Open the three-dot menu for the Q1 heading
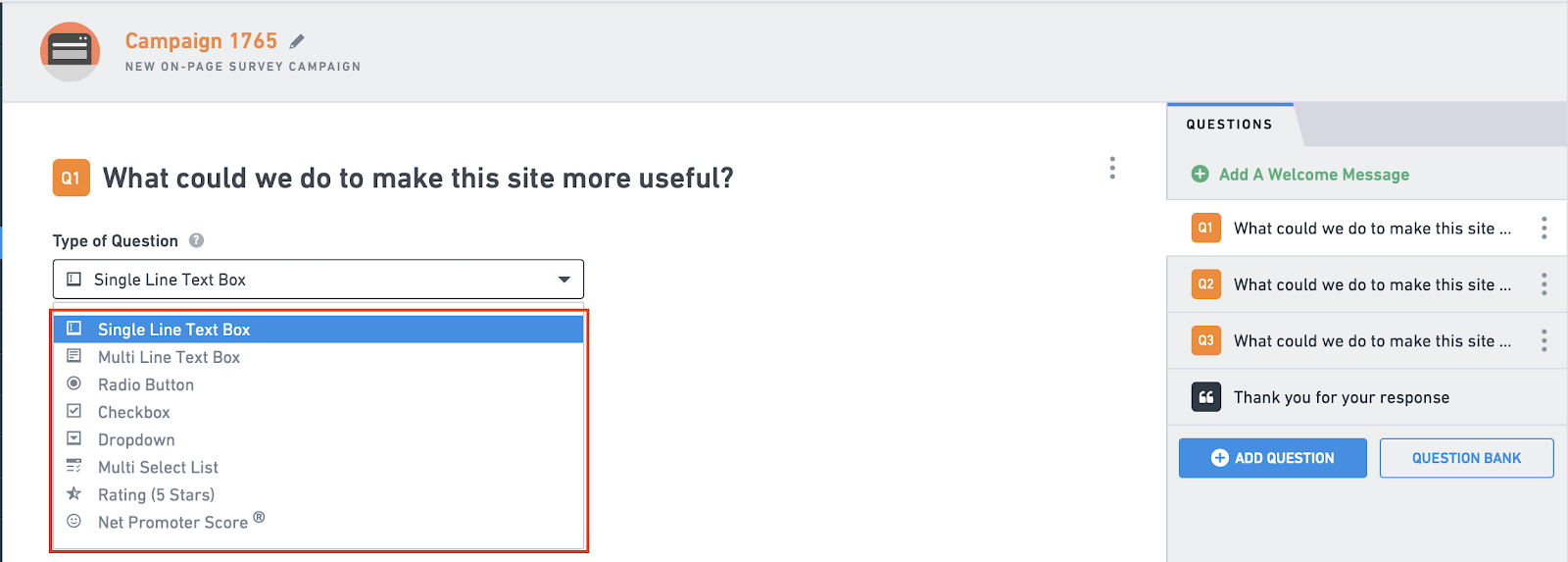This screenshot has width=1568, height=562. [x=1112, y=168]
